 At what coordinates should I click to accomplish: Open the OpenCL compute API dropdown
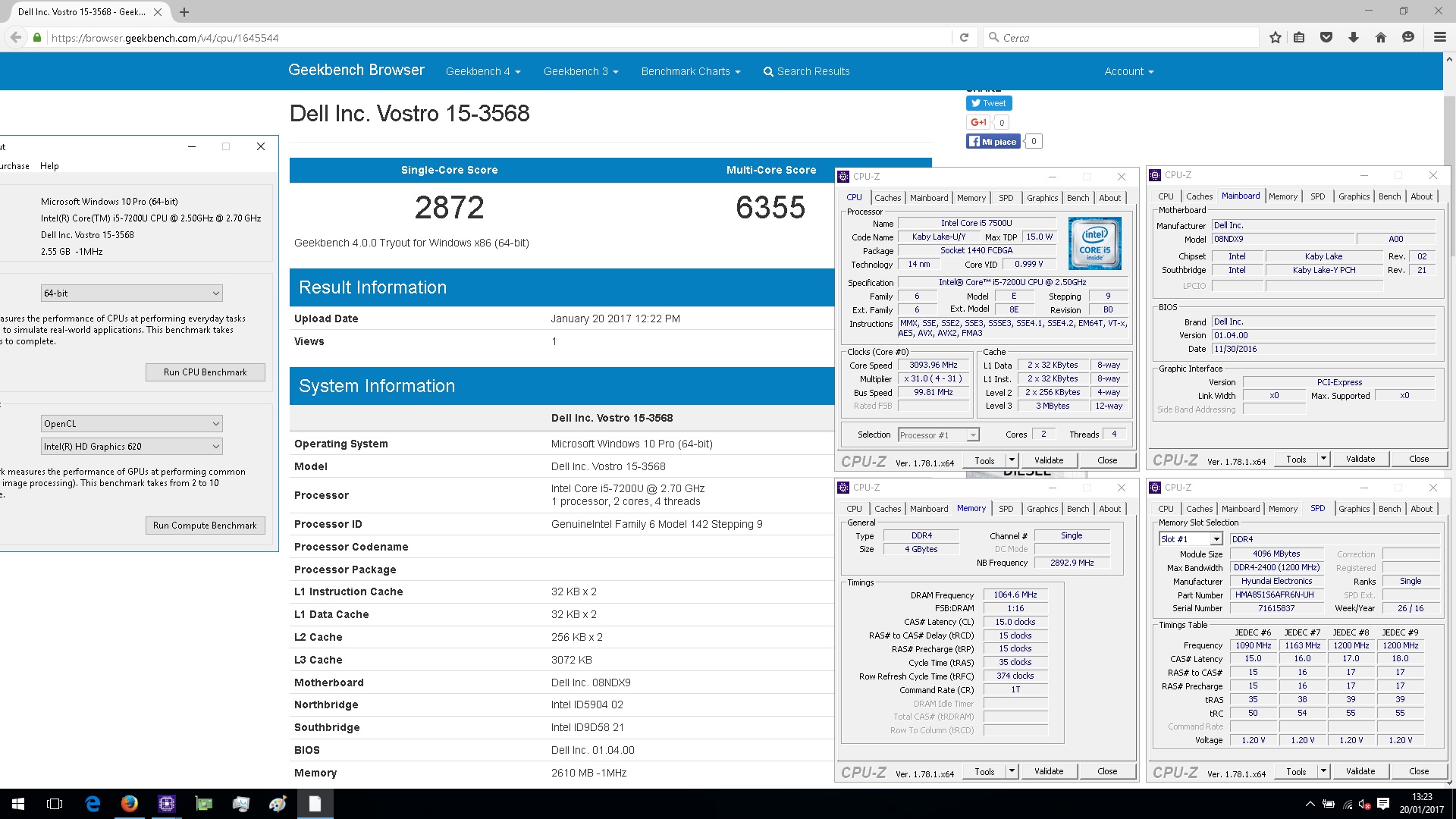coord(131,423)
